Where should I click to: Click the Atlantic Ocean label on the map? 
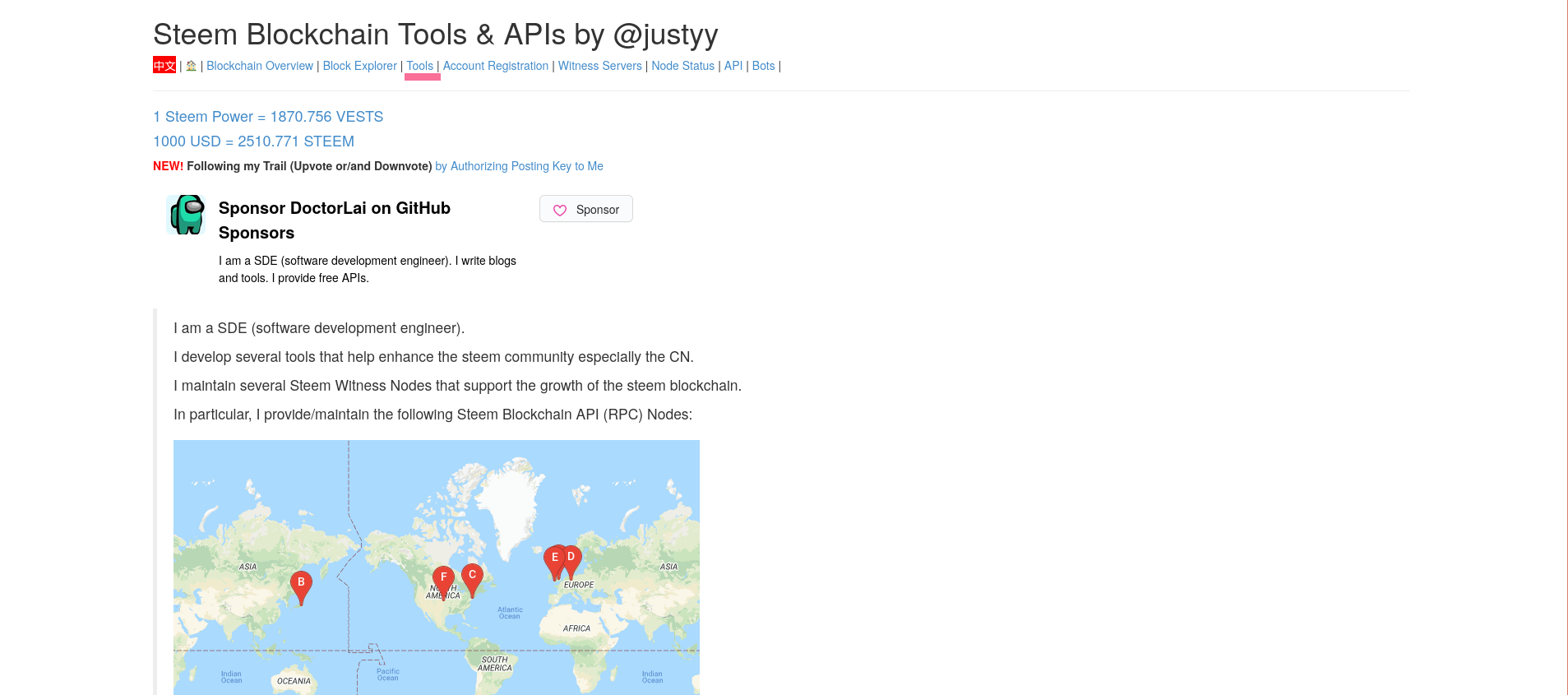tap(510, 613)
